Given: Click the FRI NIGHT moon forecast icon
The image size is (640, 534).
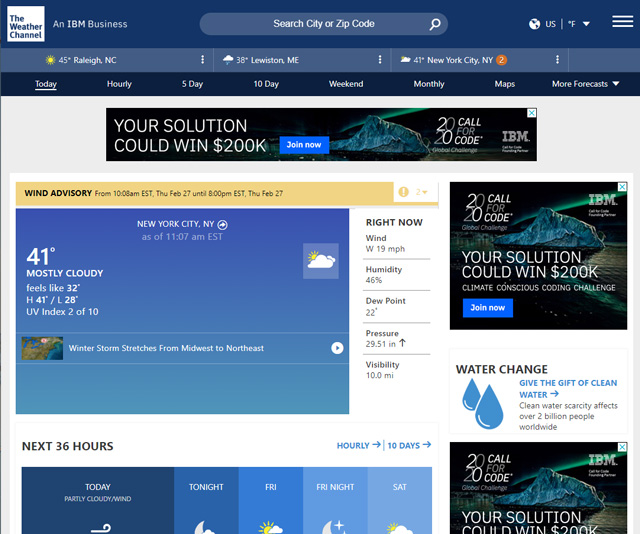Looking at the screenshot, I should [x=335, y=527].
